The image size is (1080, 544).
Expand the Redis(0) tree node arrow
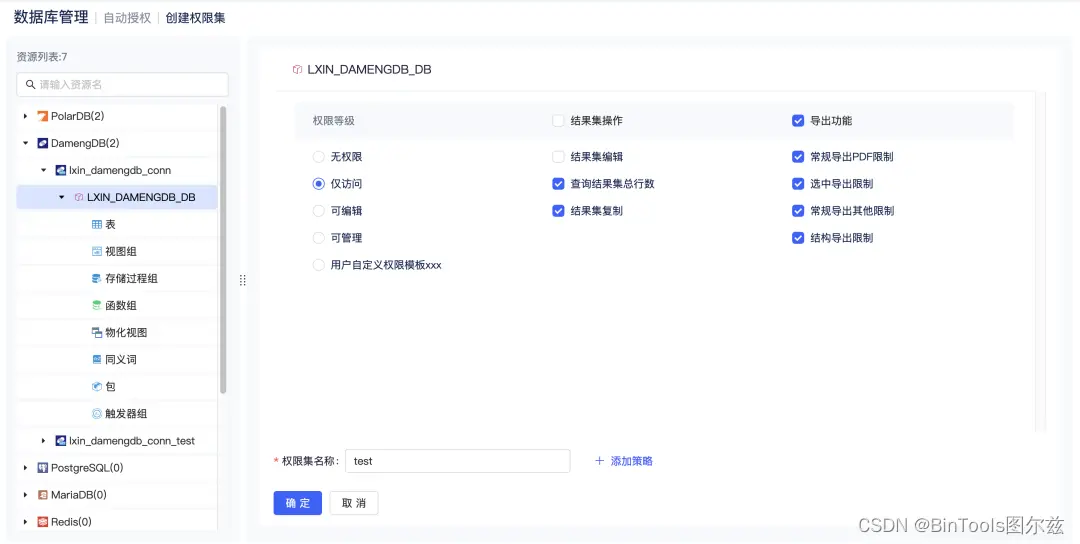coord(25,522)
